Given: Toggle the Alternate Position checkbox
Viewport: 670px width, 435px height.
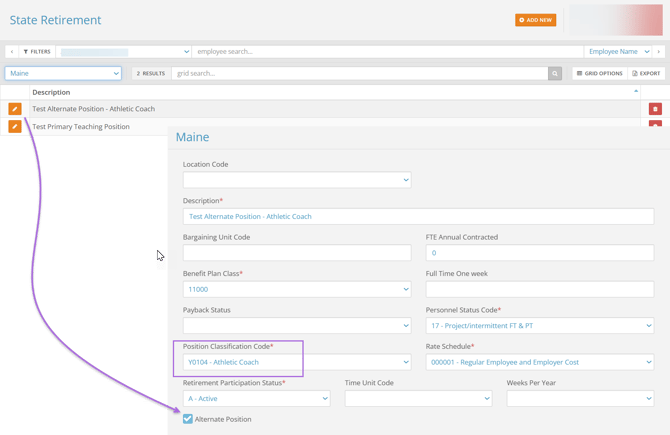Looking at the screenshot, I should 188,419.
